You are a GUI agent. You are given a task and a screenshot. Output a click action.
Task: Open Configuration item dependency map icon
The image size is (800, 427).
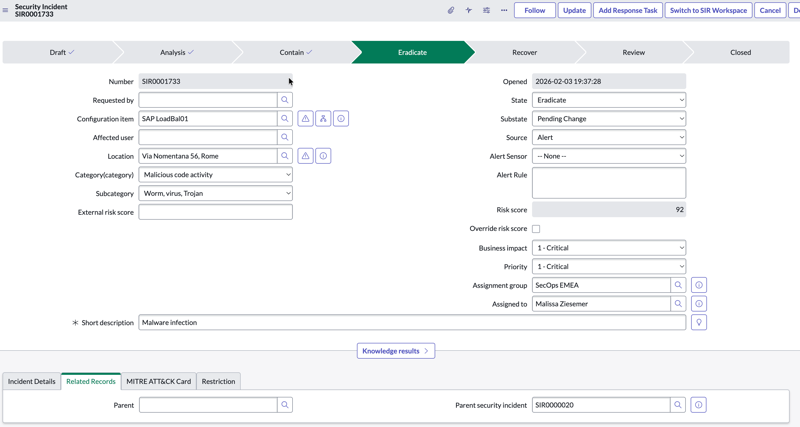point(323,119)
